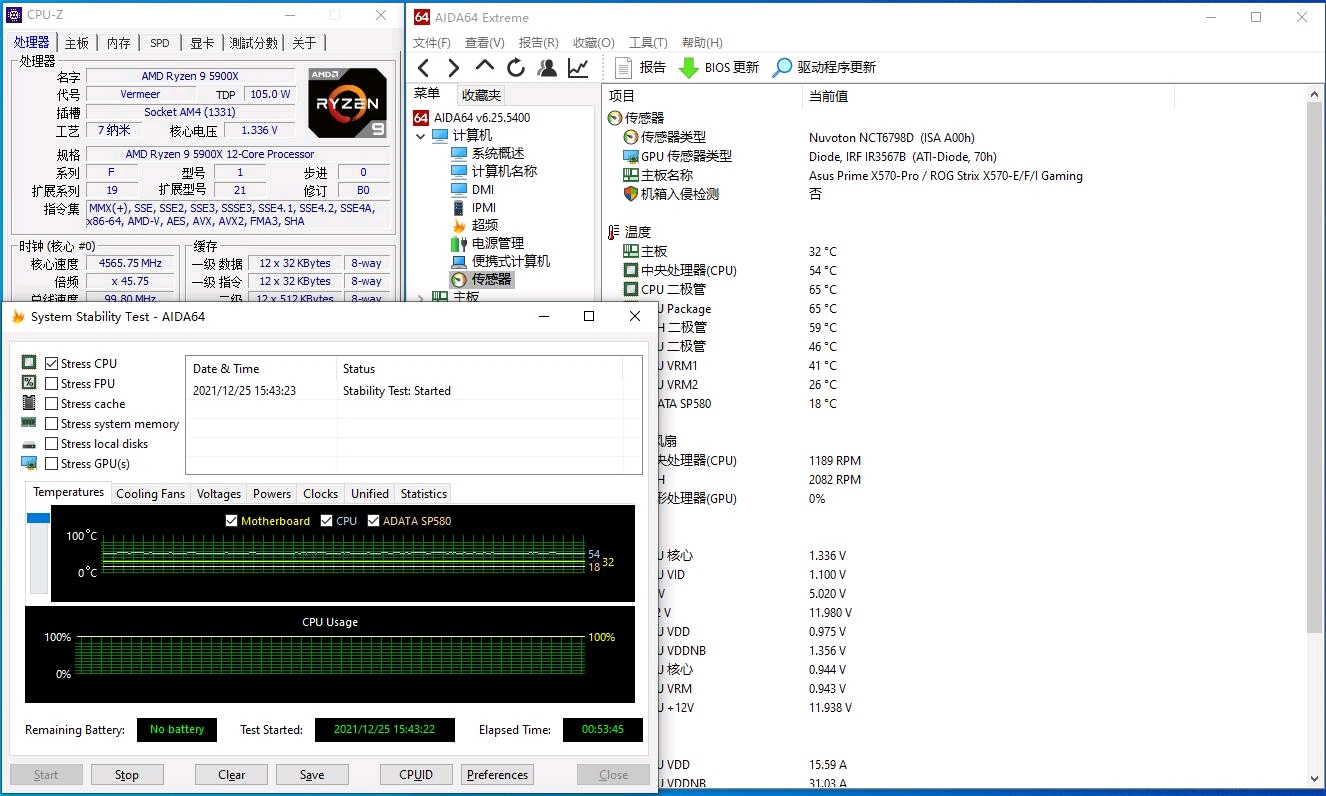Switch to Unified tab
The image size is (1326, 796).
coord(370,494)
